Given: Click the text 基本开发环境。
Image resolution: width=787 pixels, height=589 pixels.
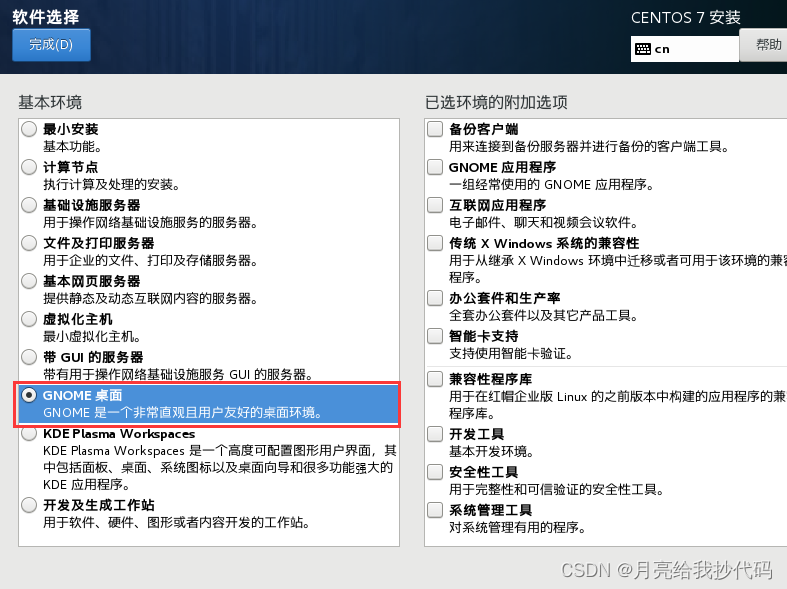Looking at the screenshot, I should [491, 452].
